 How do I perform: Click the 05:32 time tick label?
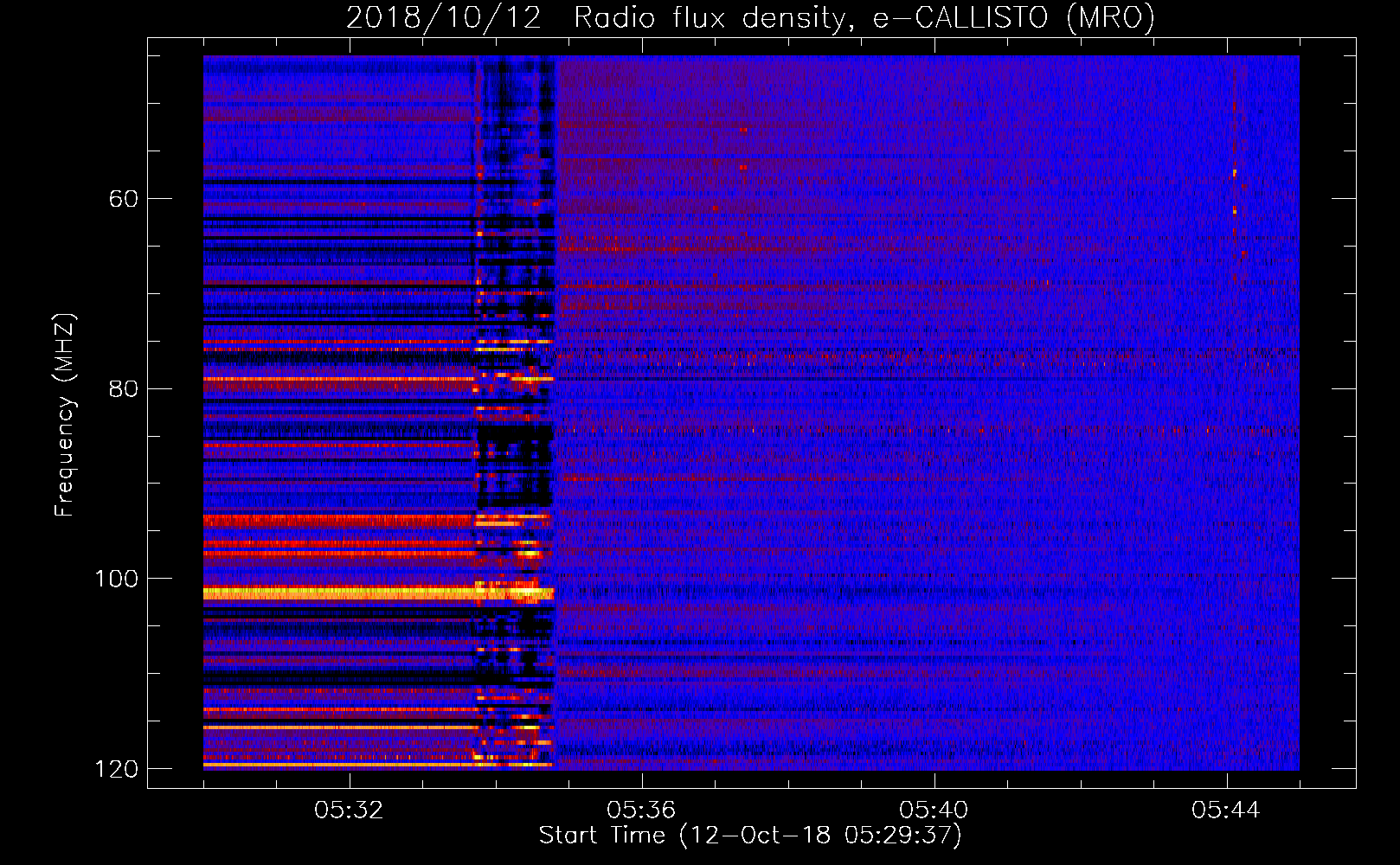pyautogui.click(x=349, y=811)
